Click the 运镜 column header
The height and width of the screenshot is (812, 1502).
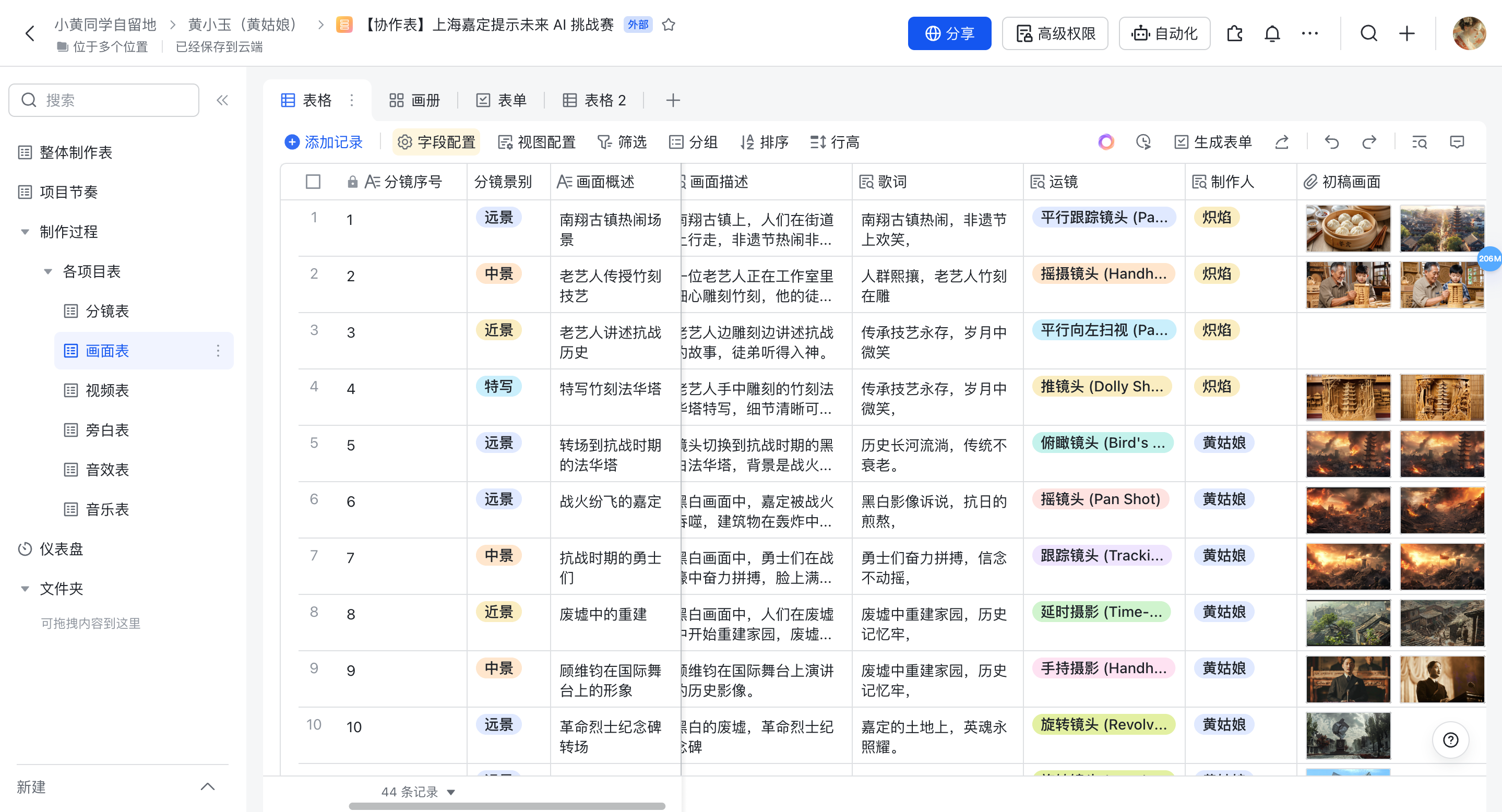[1104, 181]
